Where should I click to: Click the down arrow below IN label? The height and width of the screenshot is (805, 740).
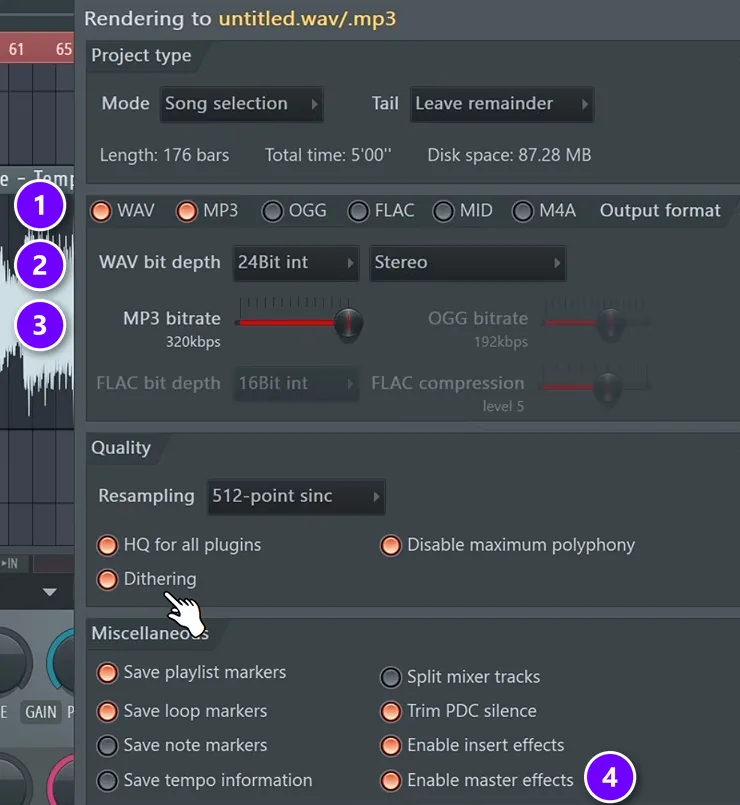tap(50, 592)
